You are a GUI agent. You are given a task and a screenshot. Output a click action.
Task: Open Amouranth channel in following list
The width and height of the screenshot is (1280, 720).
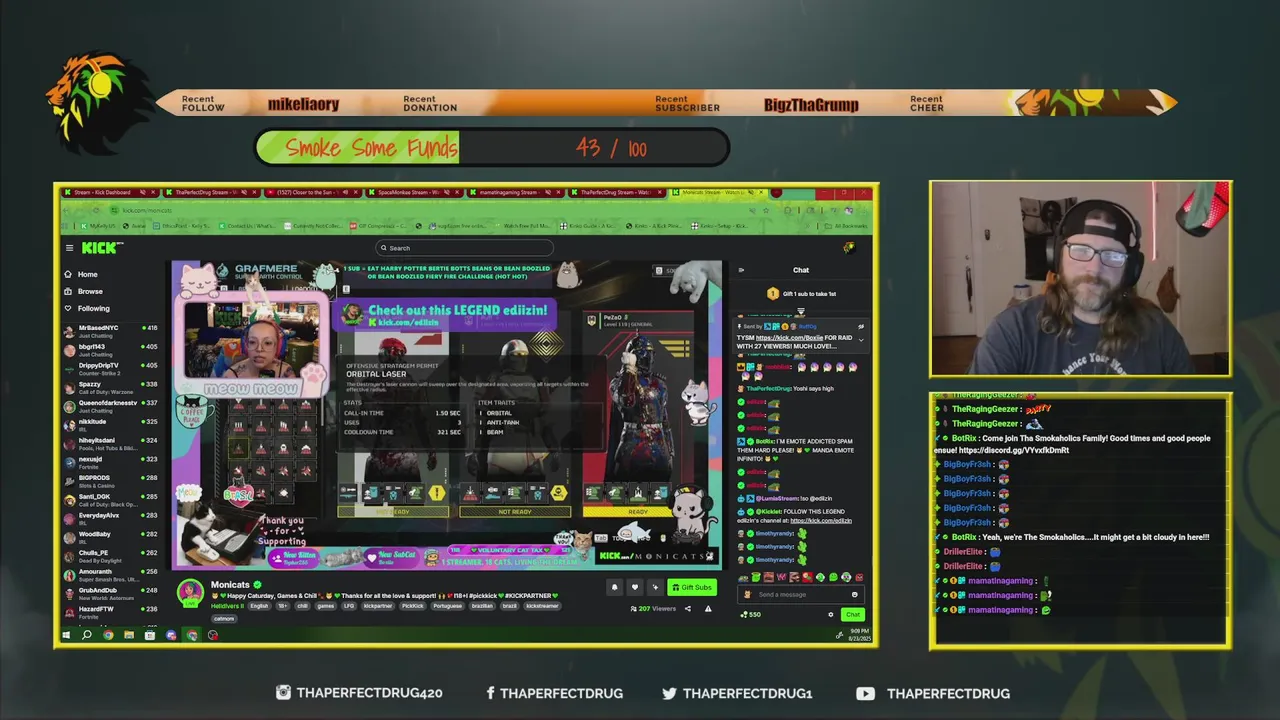pyautogui.click(x=110, y=575)
